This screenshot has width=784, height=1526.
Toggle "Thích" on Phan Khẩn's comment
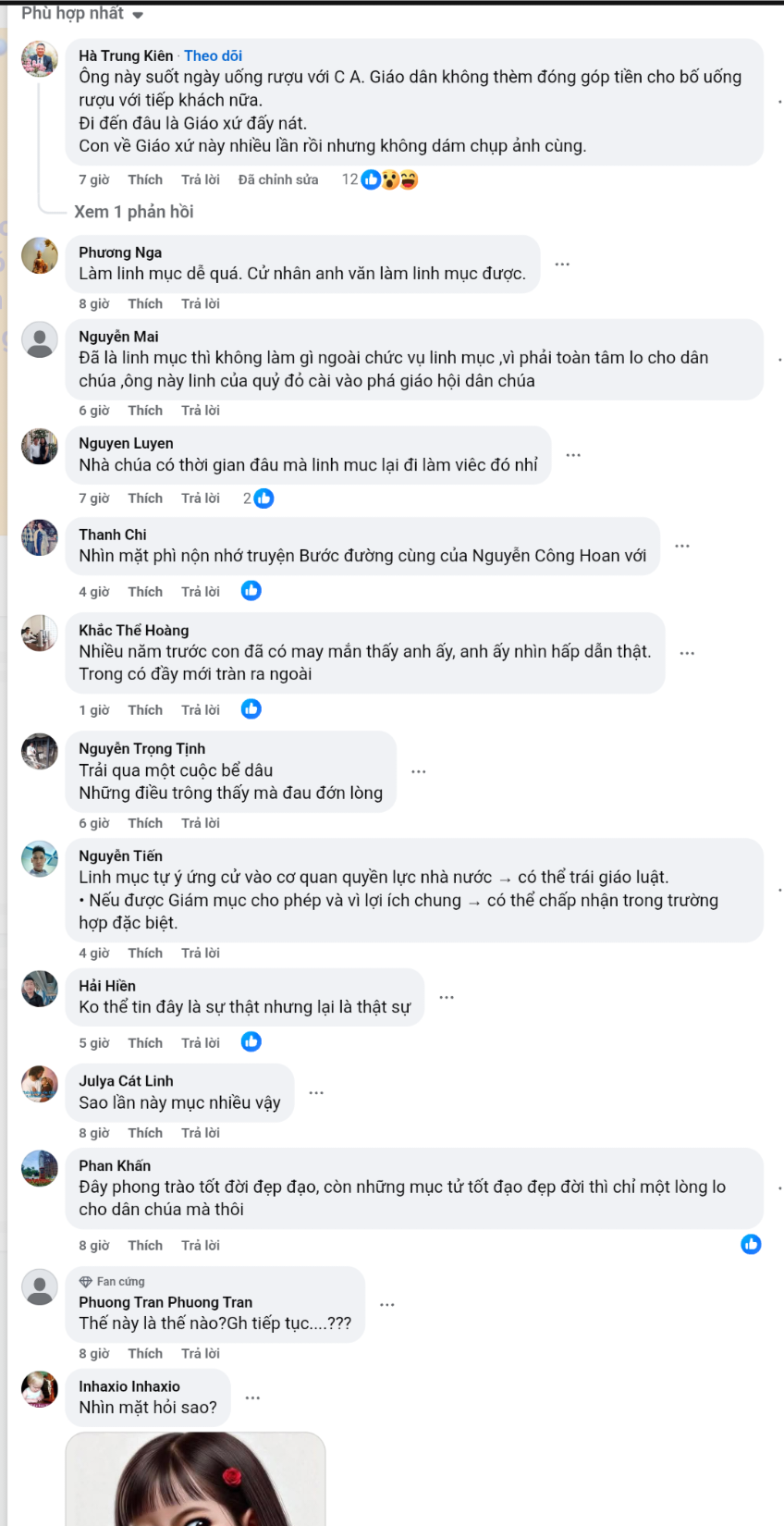point(145,1246)
